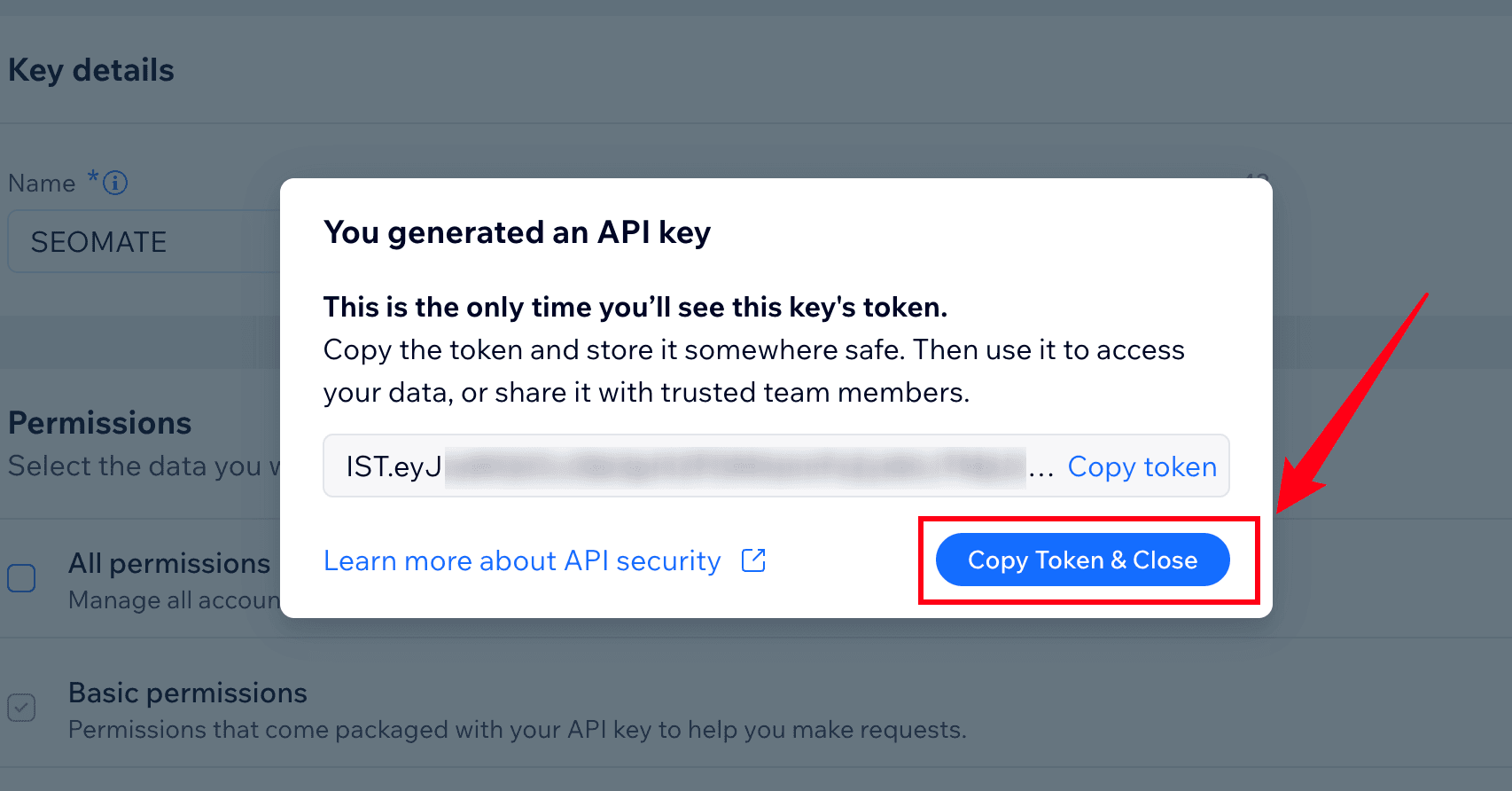Image resolution: width=1512 pixels, height=791 pixels.
Task: Click the checked Basic permissions checkbox
Action: (20, 707)
